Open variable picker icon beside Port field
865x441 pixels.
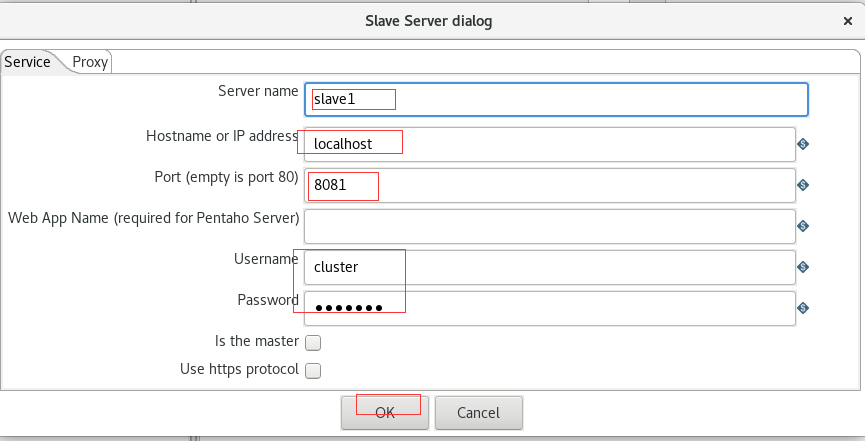[803, 185]
